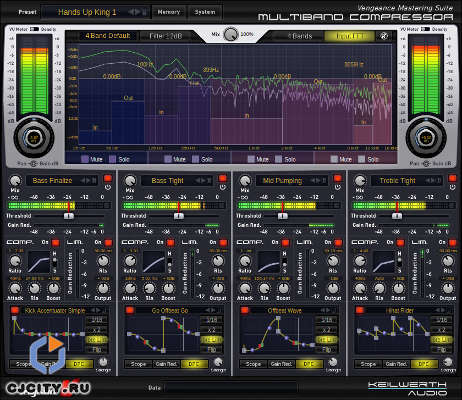Click the Mix knob of the Treble Tight band
Screen dimensions: 462x400
tap(360, 181)
